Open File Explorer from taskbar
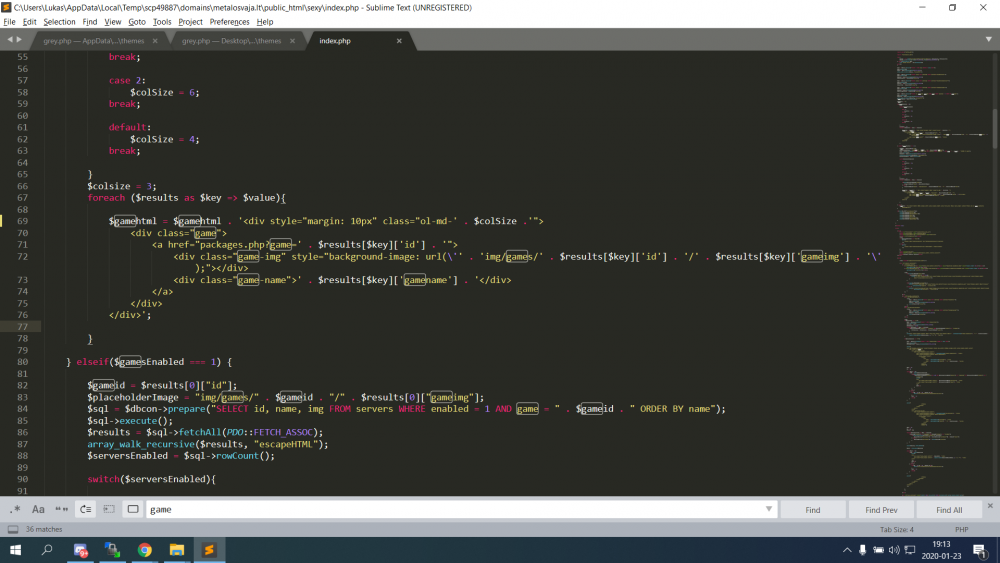Image resolution: width=1000 pixels, height=563 pixels. click(x=177, y=550)
